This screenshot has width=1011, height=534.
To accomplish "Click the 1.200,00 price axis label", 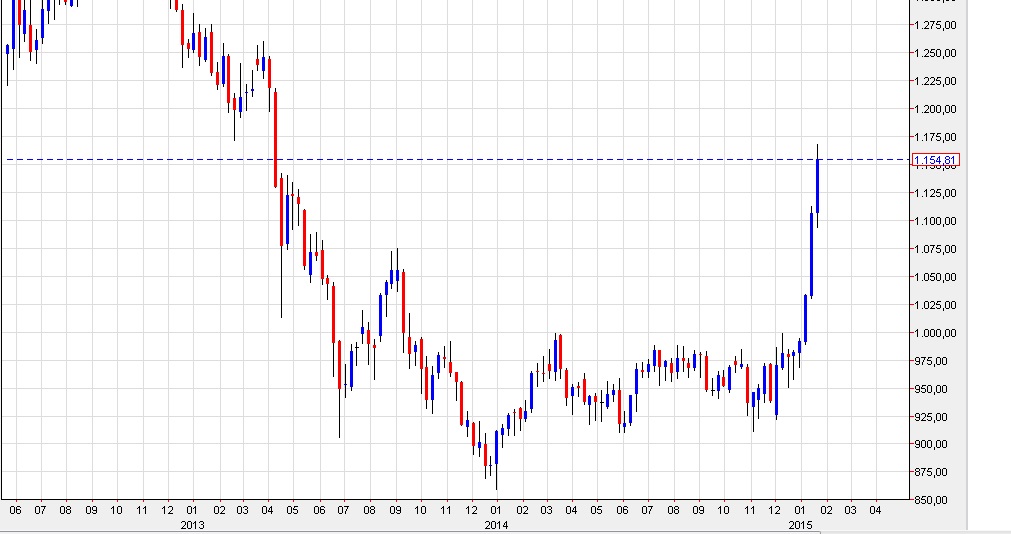I will tap(936, 109).
